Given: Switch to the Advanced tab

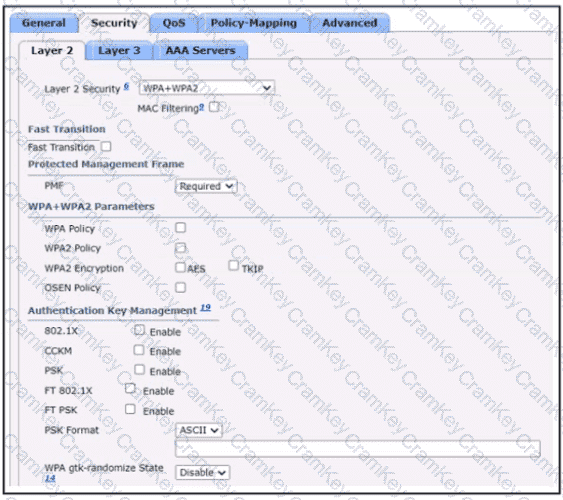Looking at the screenshot, I should pyautogui.click(x=350, y=23).
